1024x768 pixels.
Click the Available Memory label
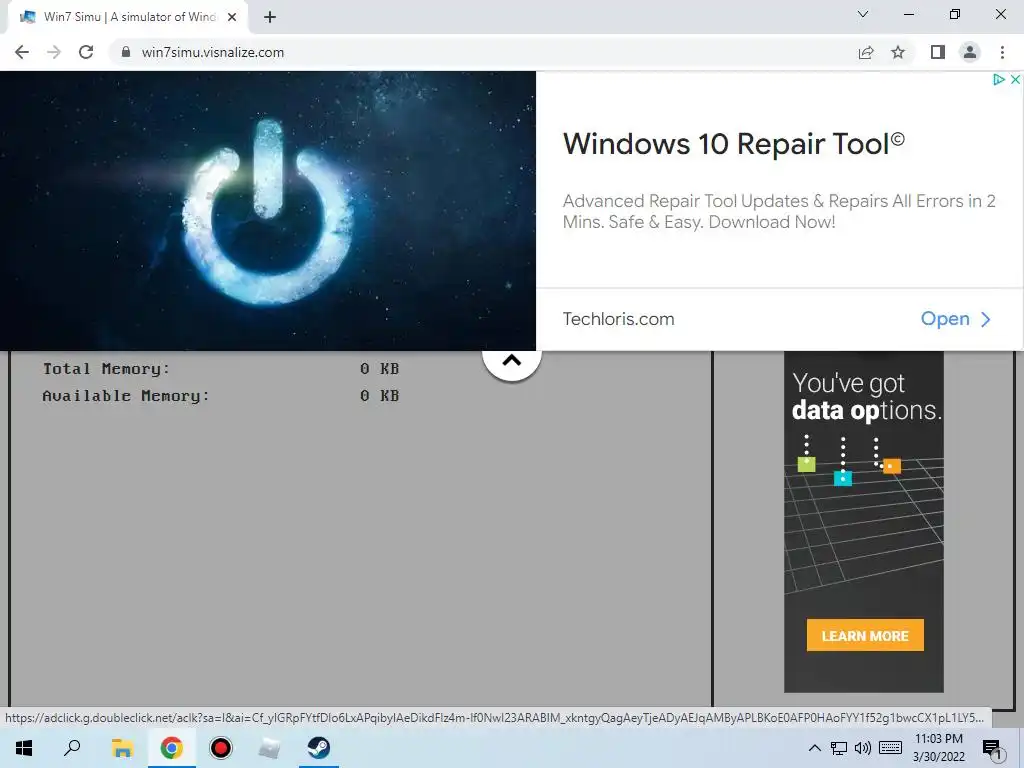(x=126, y=396)
